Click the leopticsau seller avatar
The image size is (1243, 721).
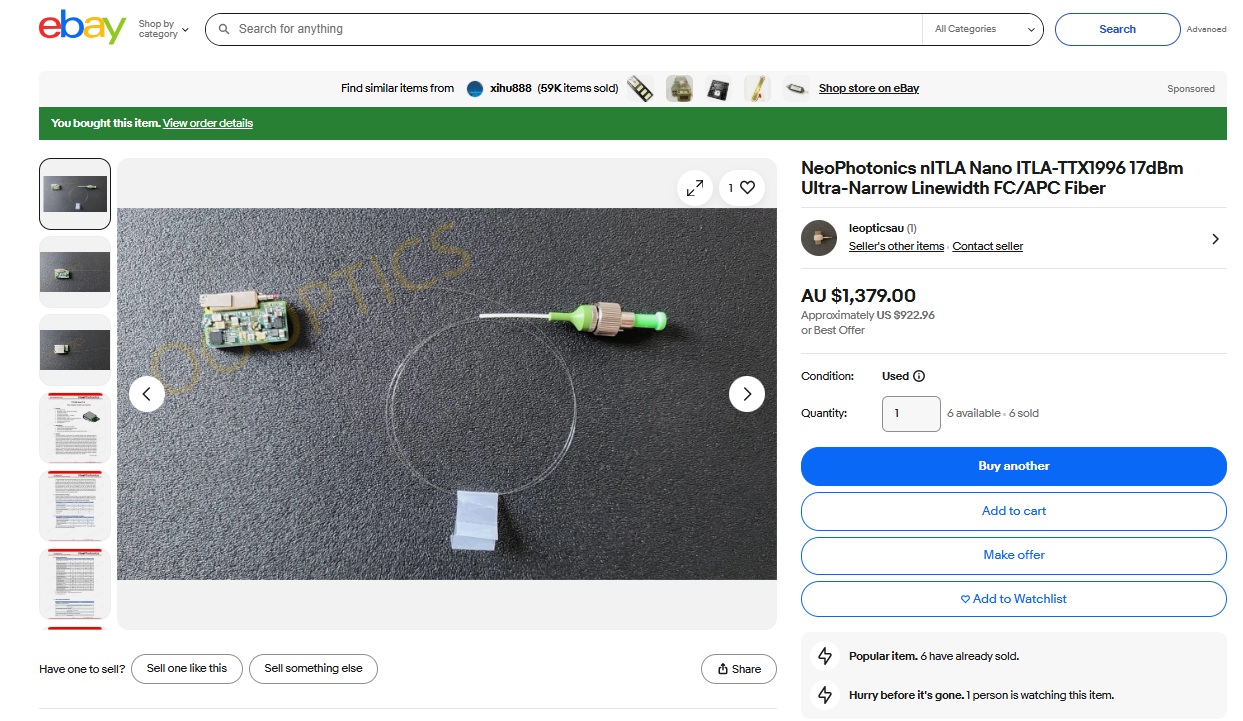tap(818, 238)
